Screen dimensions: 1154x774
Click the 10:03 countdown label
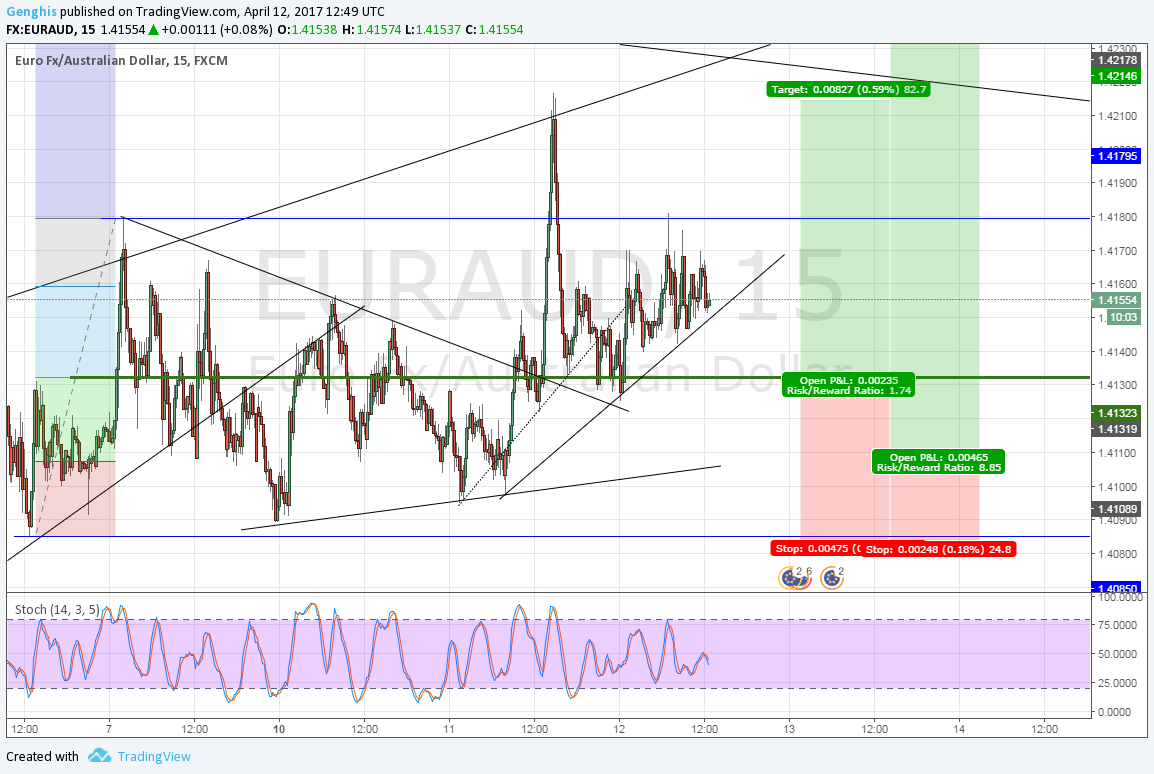pos(1123,317)
